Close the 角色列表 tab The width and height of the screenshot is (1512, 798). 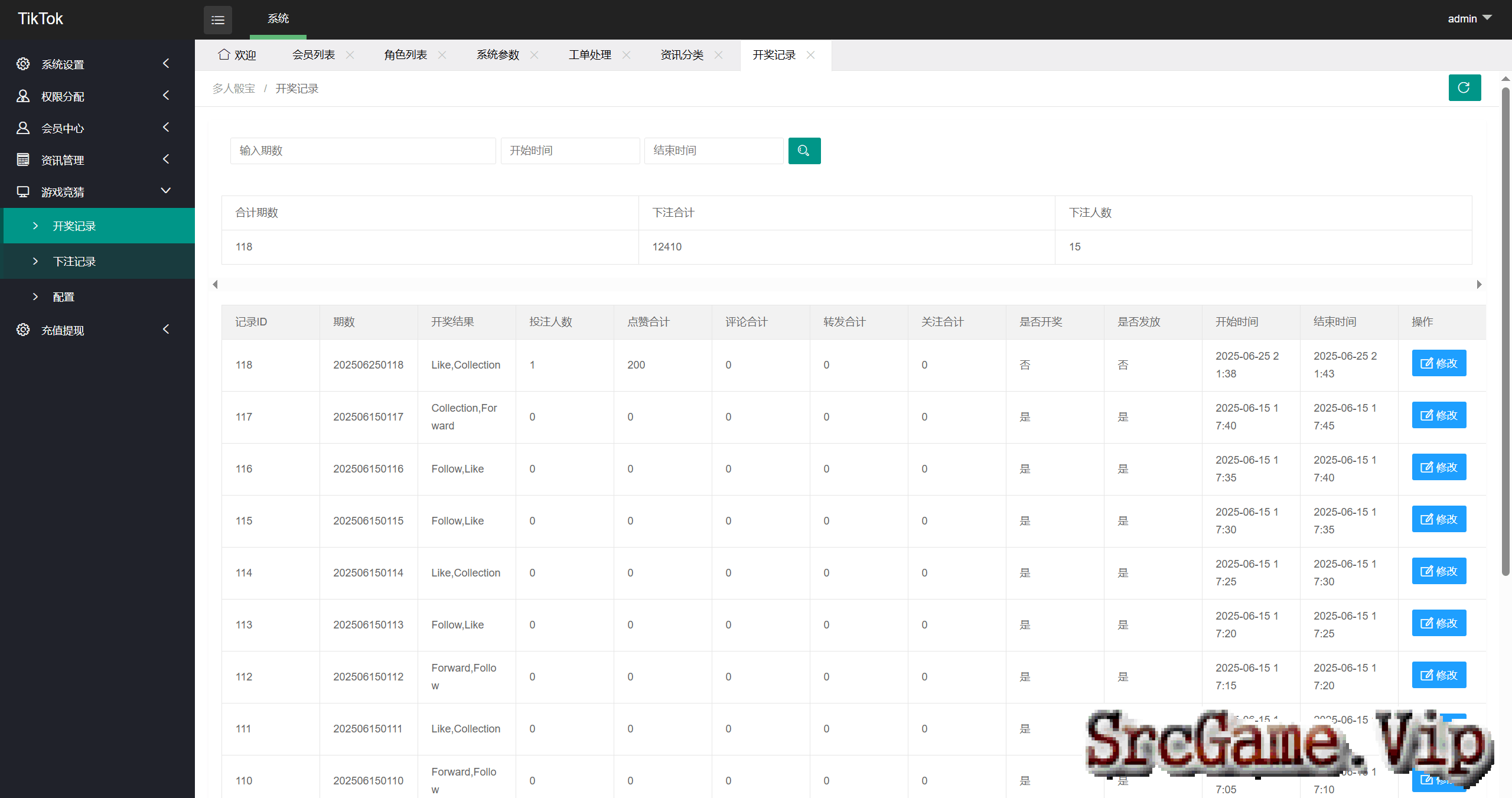(x=442, y=55)
